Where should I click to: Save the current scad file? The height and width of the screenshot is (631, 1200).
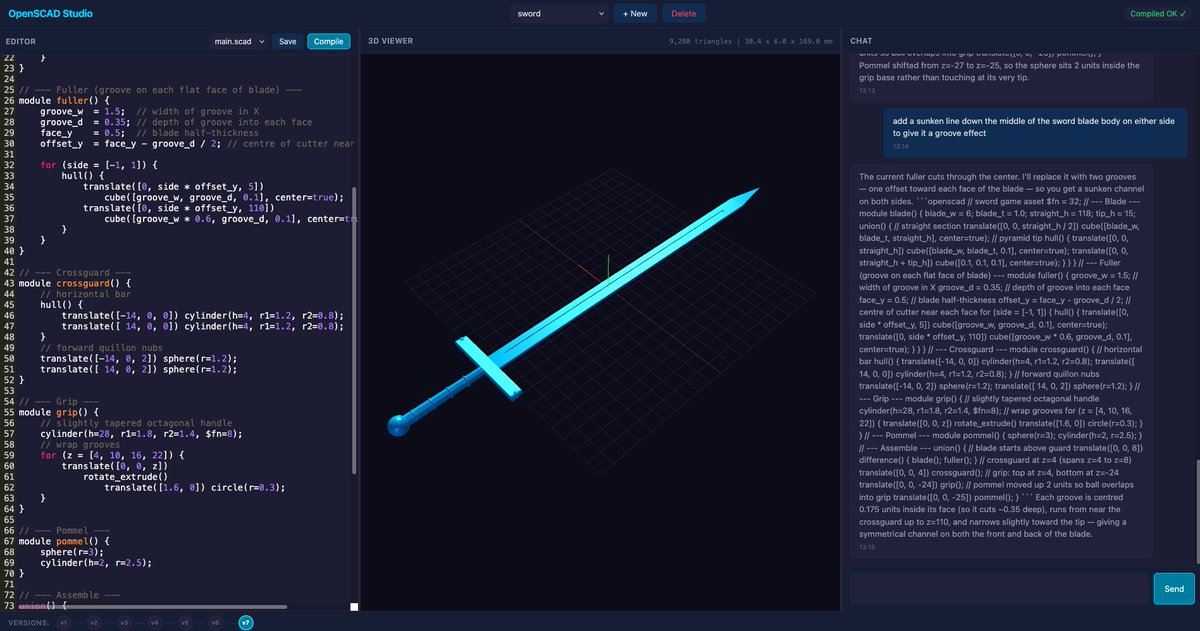pyautogui.click(x=287, y=41)
